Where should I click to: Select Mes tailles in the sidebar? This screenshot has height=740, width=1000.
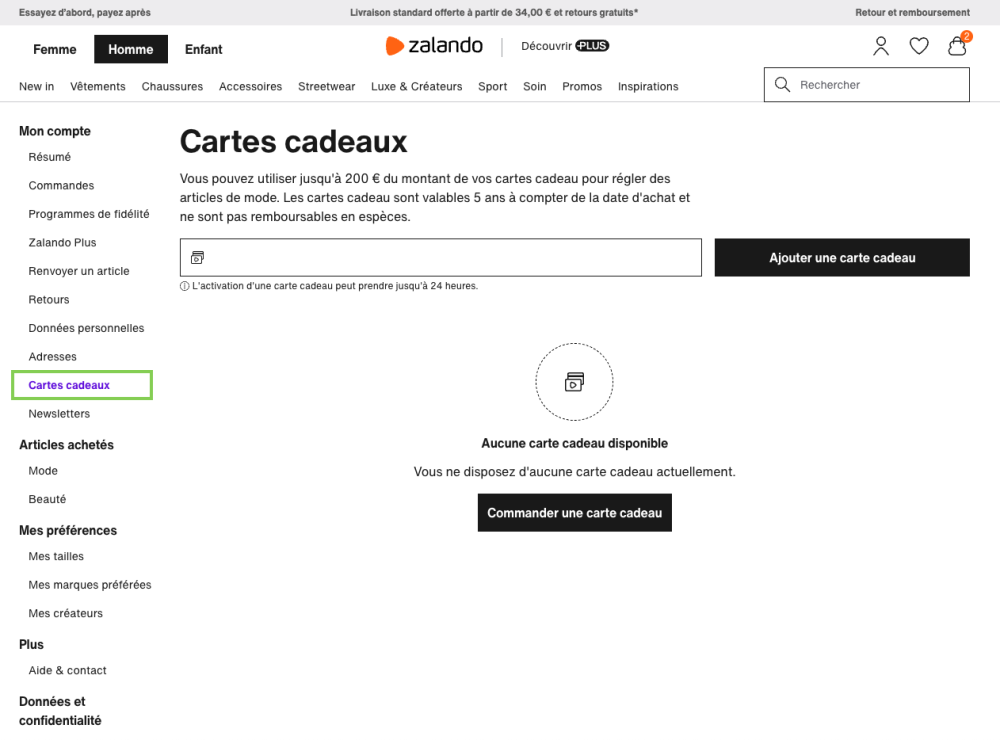[x=56, y=556]
